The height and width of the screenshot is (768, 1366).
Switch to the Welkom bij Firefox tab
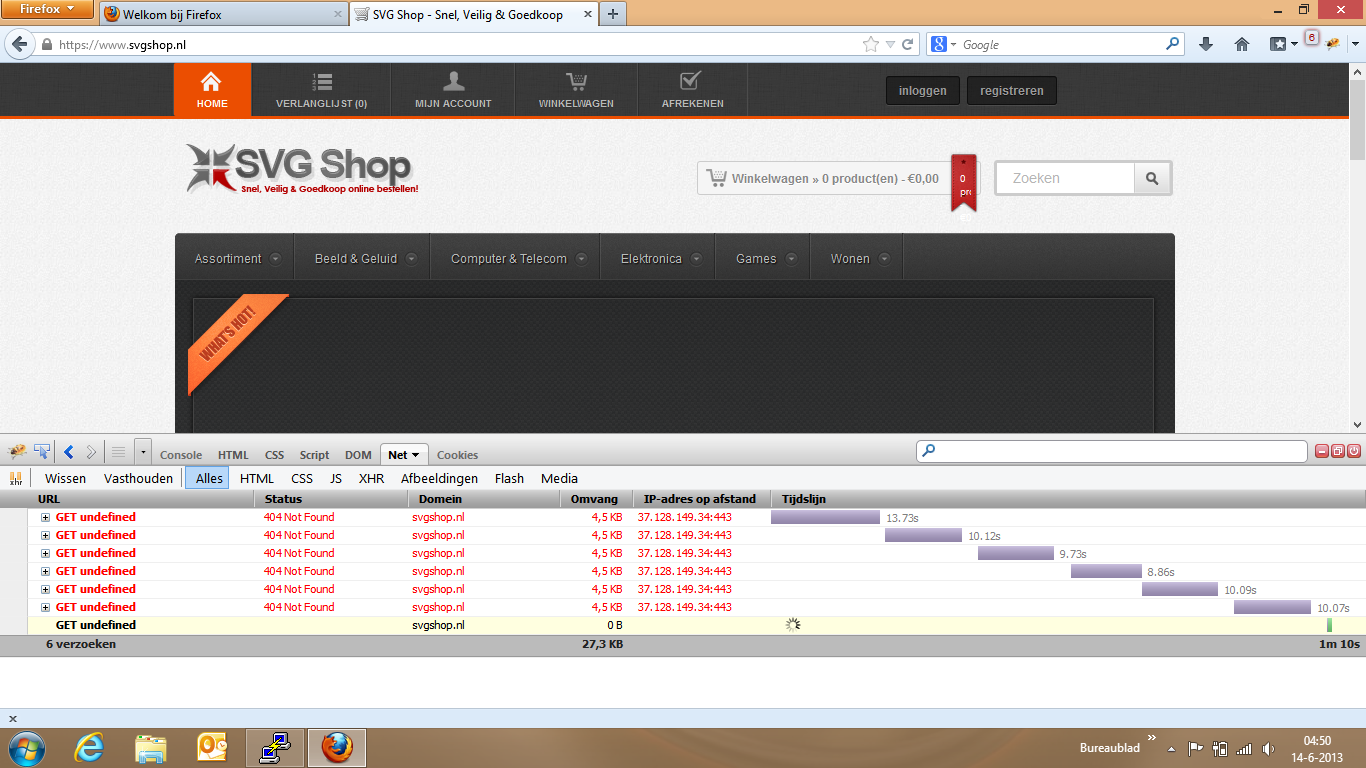[172, 14]
